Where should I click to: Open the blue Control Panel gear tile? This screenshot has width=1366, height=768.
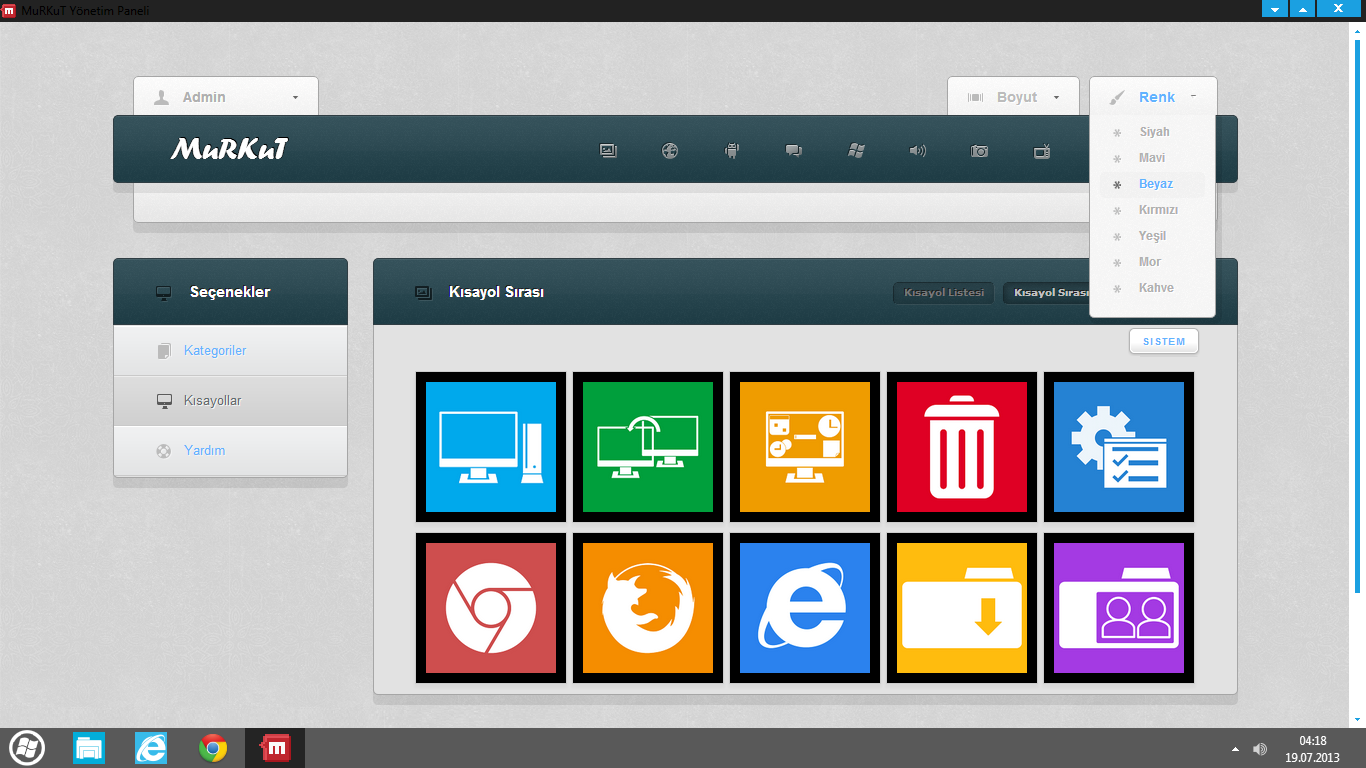tap(1119, 447)
